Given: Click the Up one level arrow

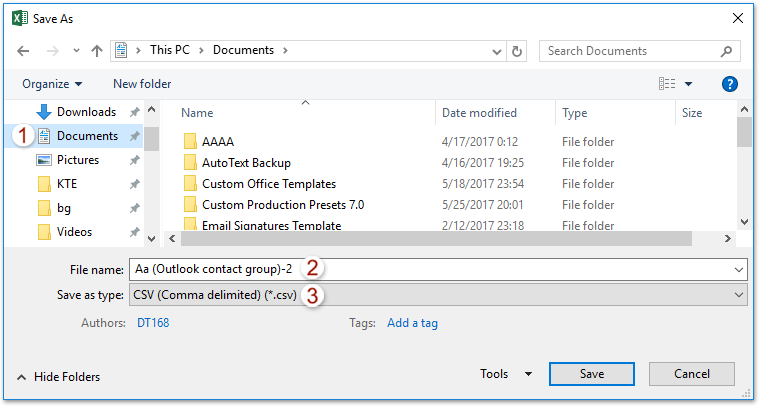Looking at the screenshot, I should [97, 51].
